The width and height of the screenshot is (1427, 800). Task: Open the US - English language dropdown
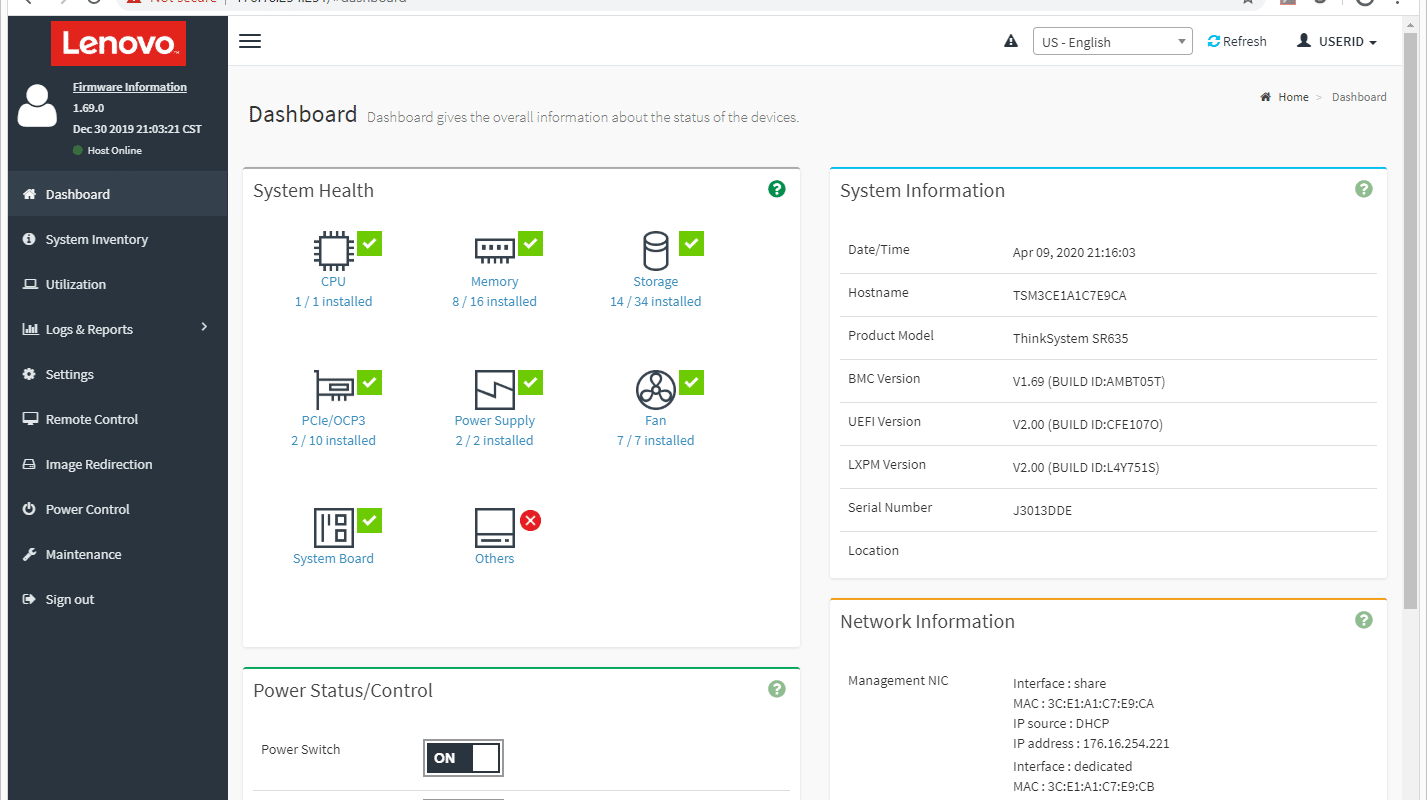click(x=1112, y=42)
